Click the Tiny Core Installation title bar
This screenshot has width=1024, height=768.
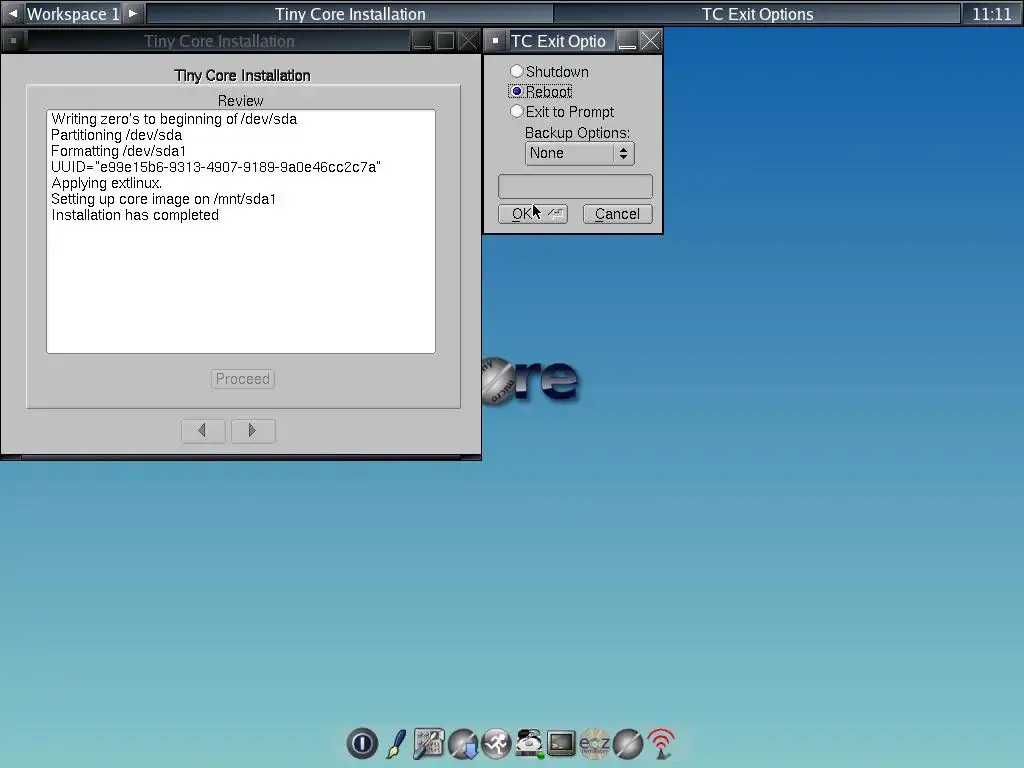(219, 40)
